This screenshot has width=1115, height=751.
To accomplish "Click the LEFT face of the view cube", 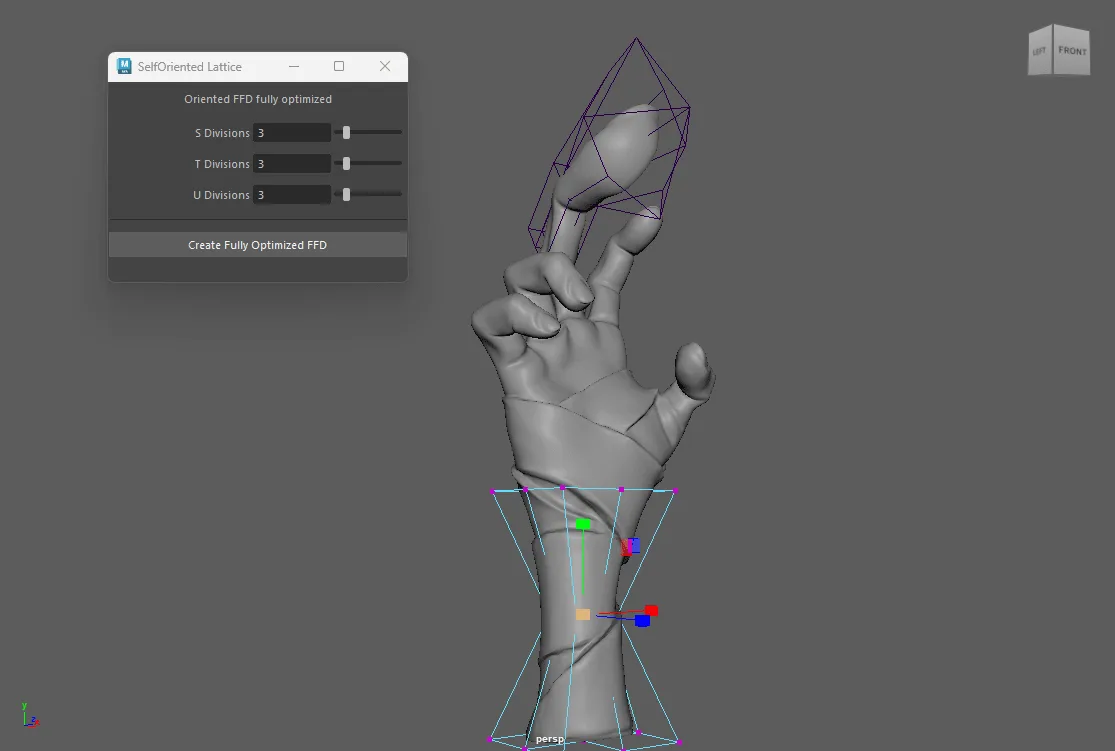I will click(1040, 49).
